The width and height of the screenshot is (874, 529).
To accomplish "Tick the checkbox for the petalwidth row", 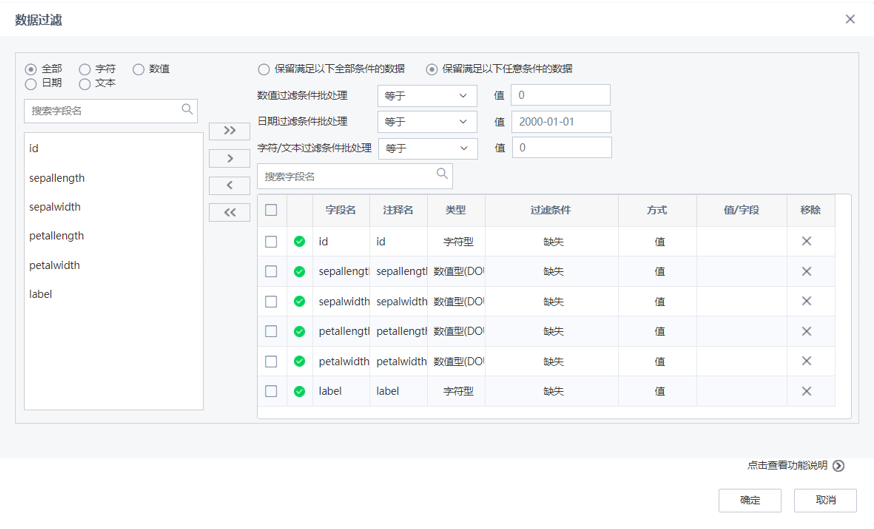I will tap(271, 361).
